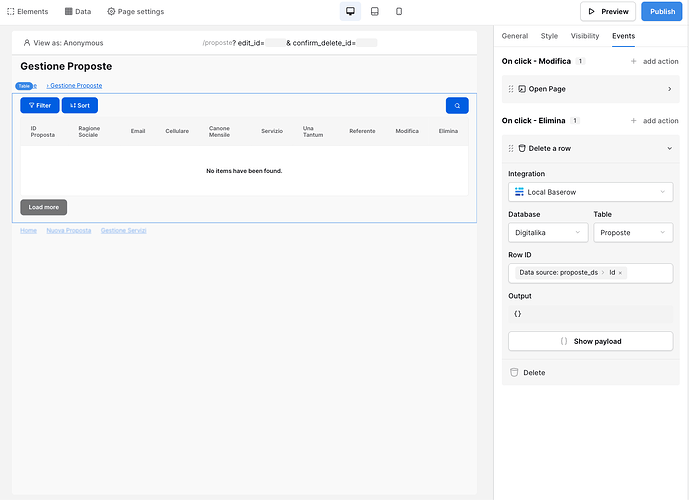
Task: Click the Output value box
Action: click(591, 314)
